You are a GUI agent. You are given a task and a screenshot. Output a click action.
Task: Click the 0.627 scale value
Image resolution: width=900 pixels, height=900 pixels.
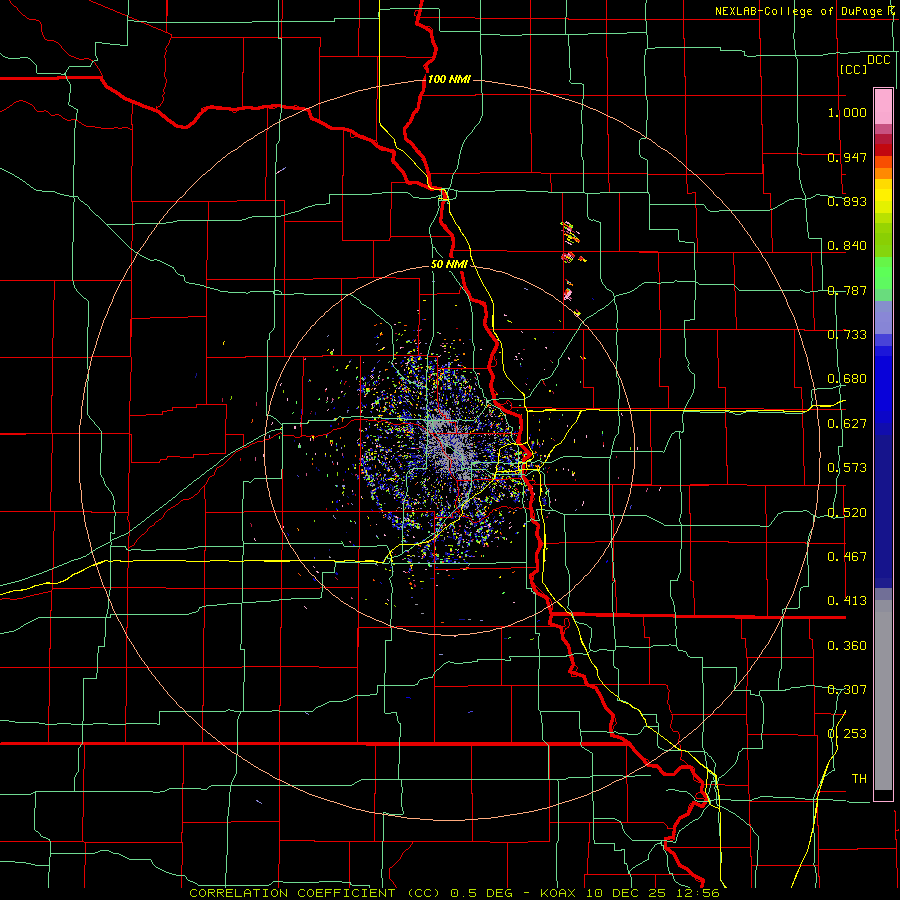point(847,424)
